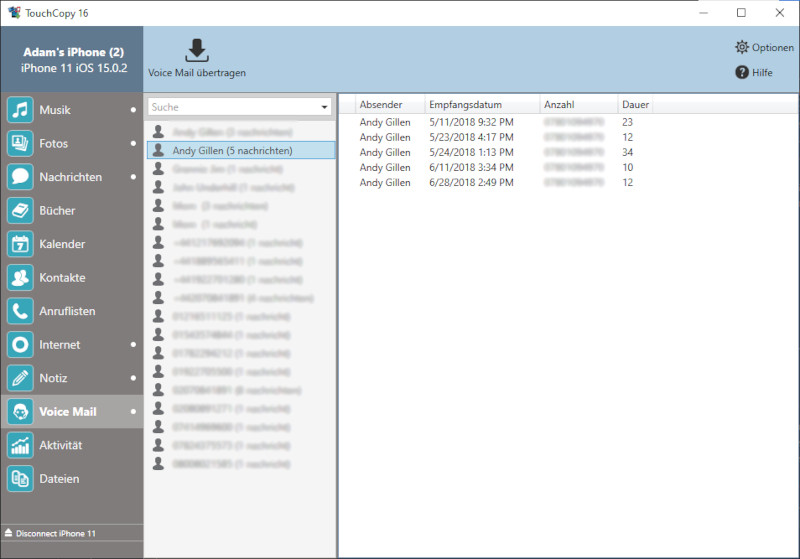The height and width of the screenshot is (559, 800).
Task: Select voicemail dated 5/23/2018 4:17 PM
Action: point(471,137)
